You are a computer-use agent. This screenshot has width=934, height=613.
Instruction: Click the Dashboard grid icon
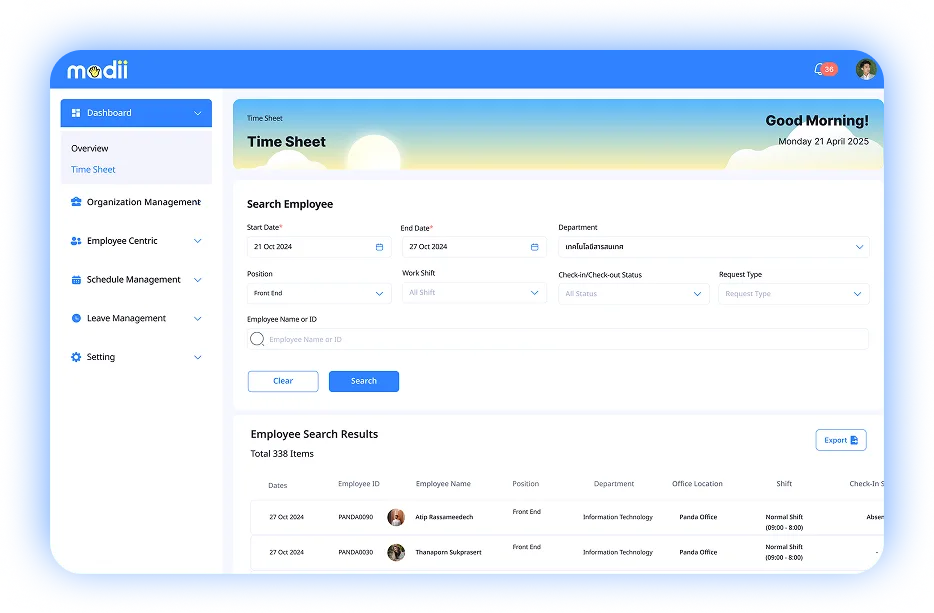(x=76, y=113)
